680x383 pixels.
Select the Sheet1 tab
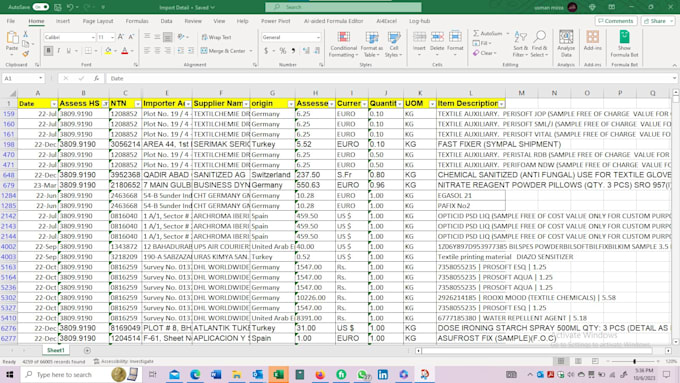tap(56, 350)
